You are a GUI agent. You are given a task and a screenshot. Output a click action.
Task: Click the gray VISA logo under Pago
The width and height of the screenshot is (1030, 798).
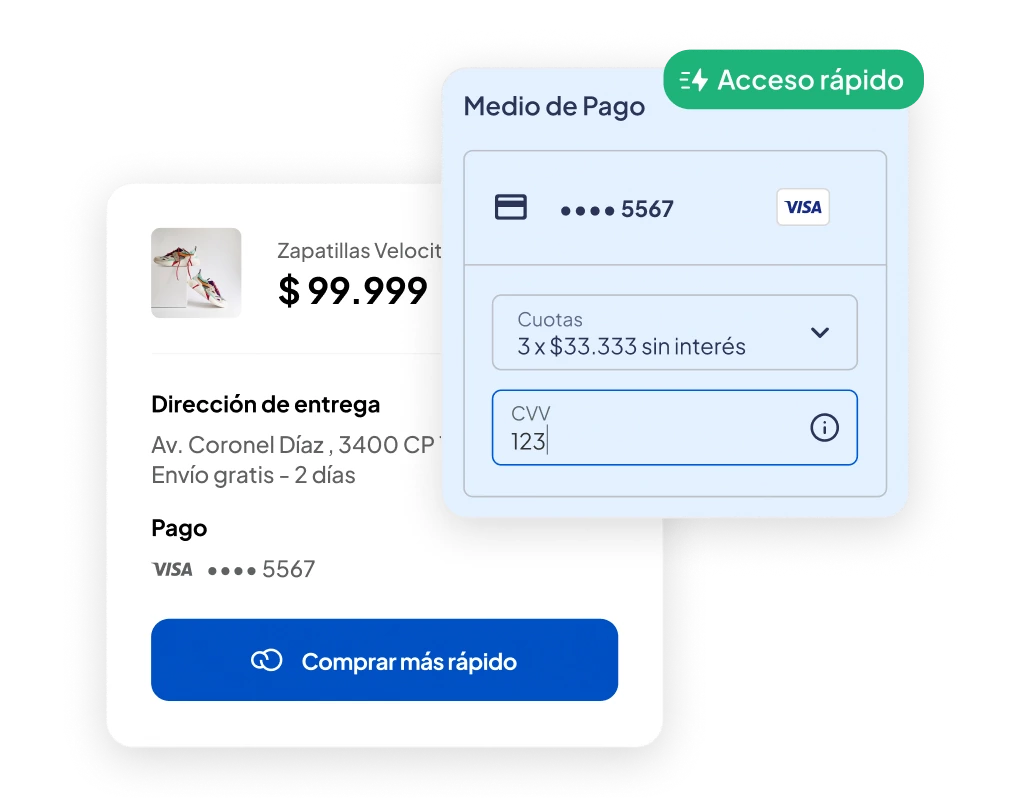(172, 569)
